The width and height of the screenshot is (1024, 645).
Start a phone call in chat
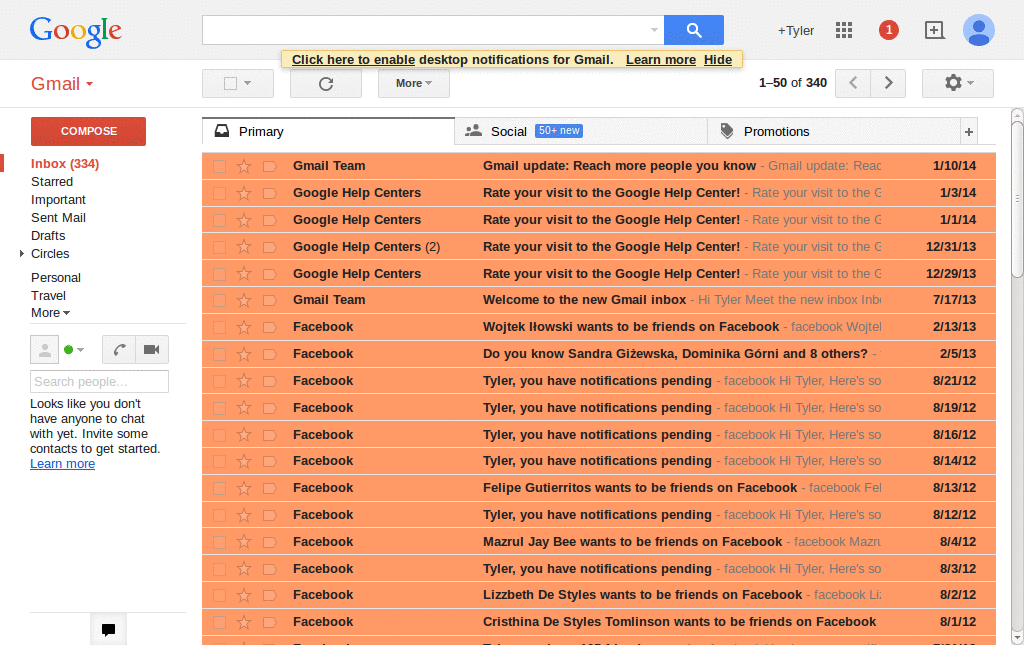coord(119,349)
